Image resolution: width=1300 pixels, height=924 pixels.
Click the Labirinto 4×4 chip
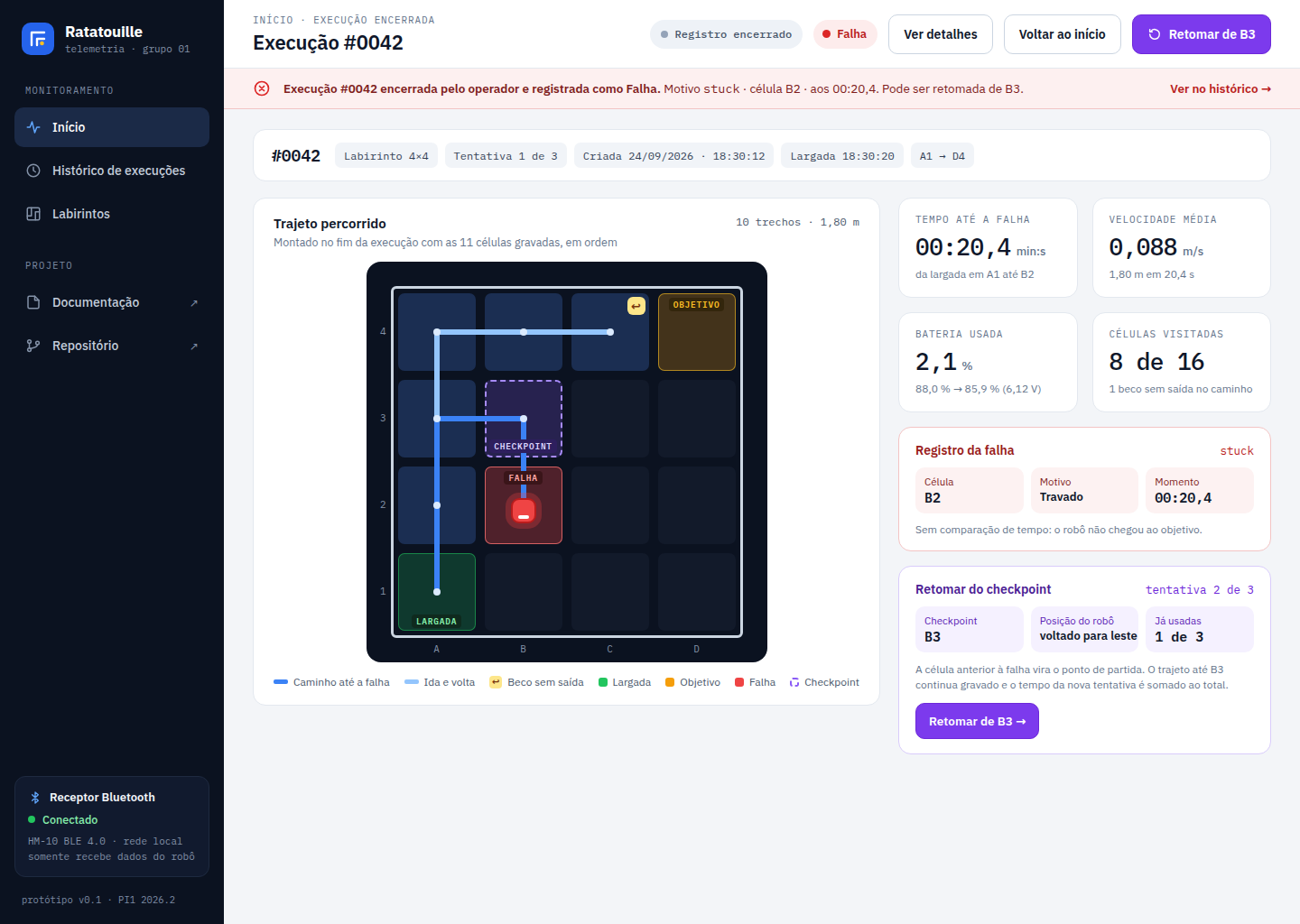tap(386, 155)
